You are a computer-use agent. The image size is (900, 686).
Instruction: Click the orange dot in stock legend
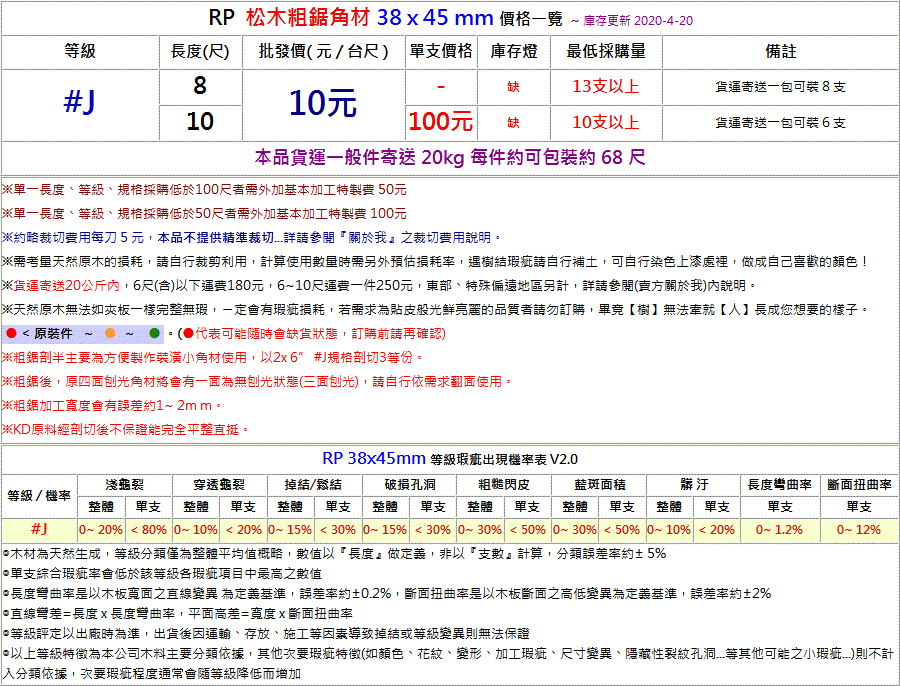tap(110, 334)
